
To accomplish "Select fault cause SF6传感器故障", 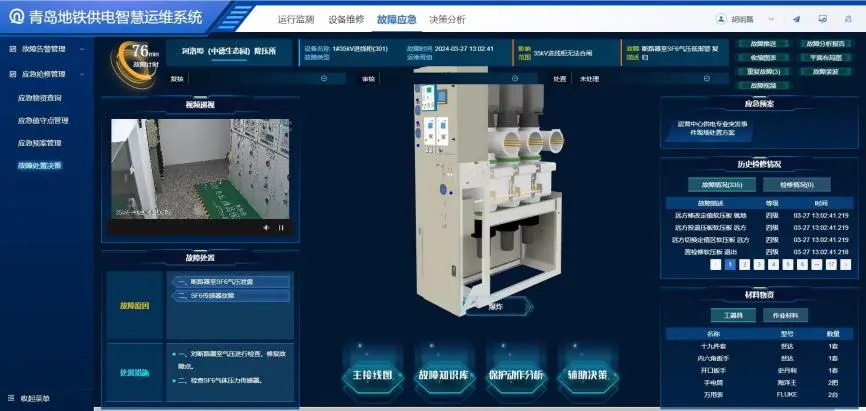I will tap(230, 296).
